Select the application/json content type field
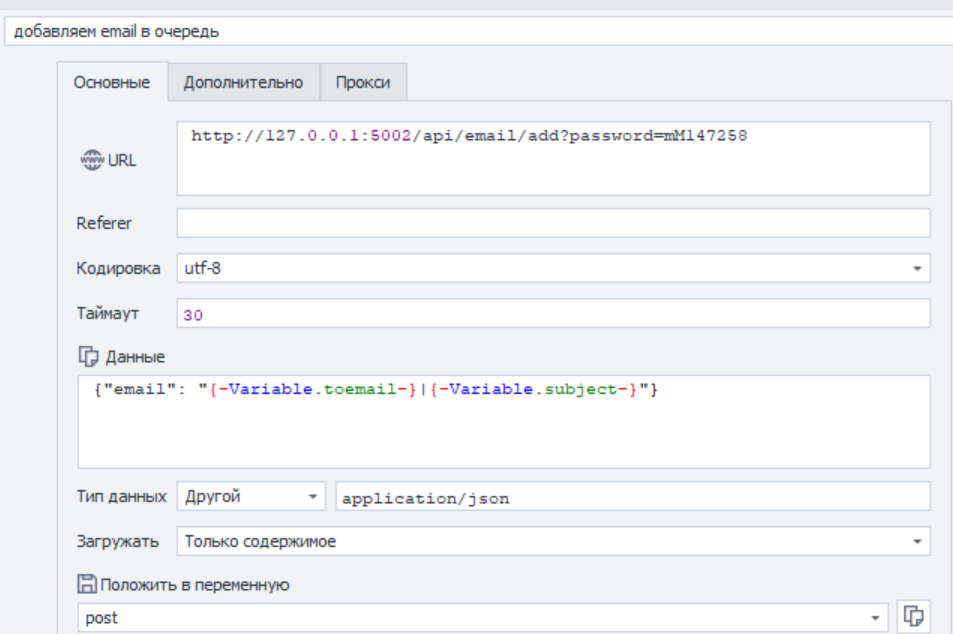This screenshot has height=634, width=953. (633, 497)
